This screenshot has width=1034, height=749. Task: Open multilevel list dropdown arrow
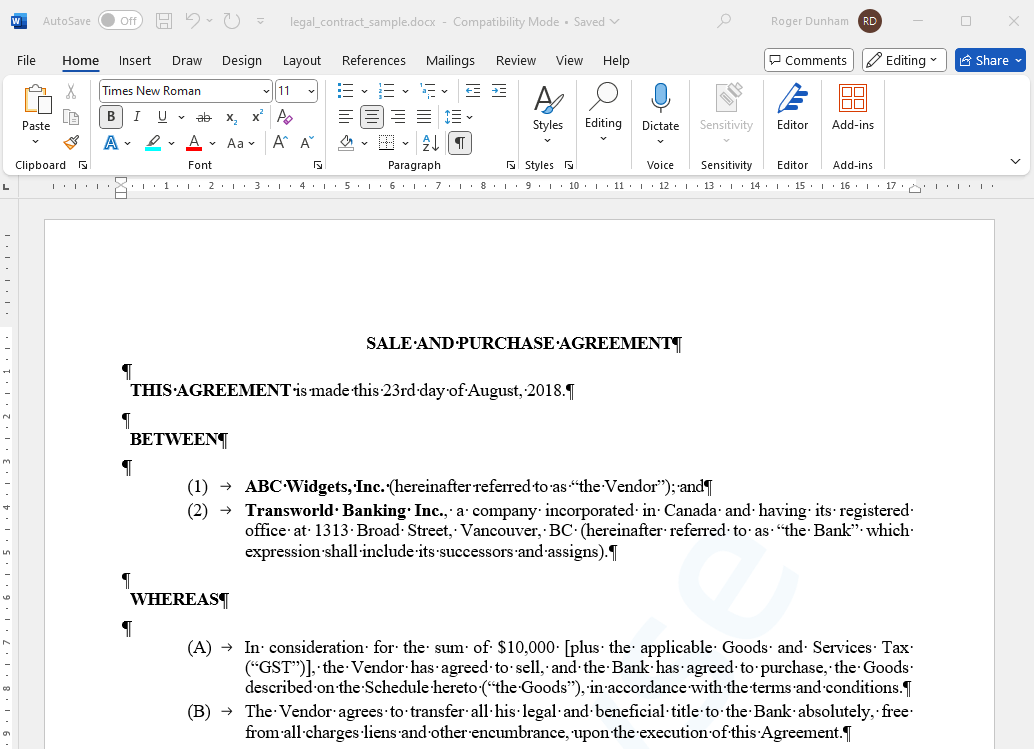coord(445,91)
